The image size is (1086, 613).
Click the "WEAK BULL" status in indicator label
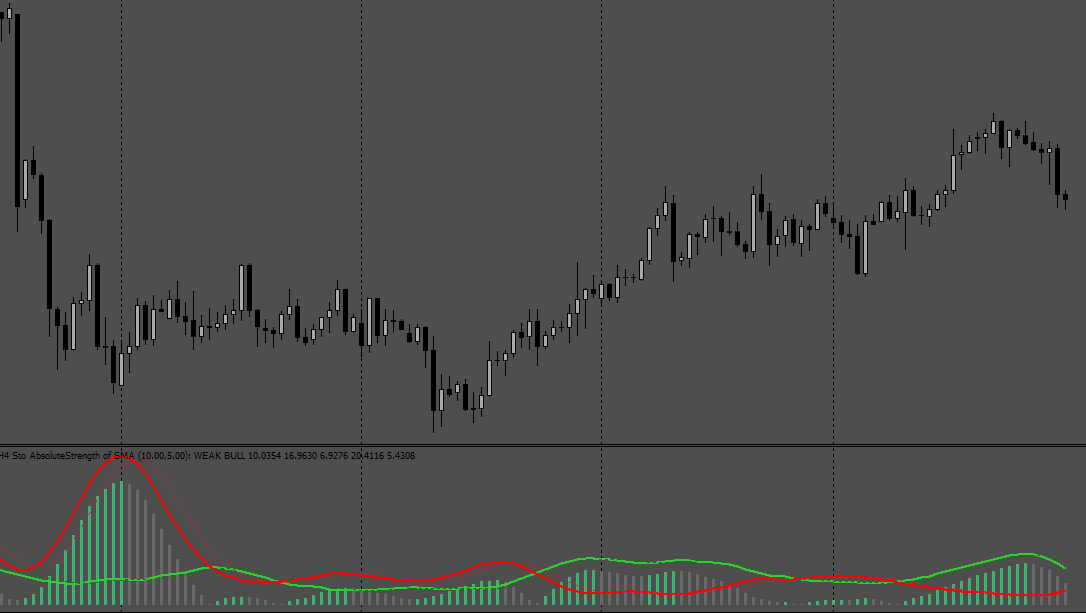click(219, 456)
